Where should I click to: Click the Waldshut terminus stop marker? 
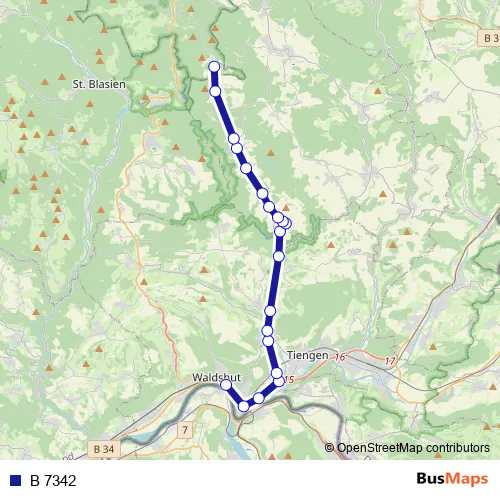[x=226, y=385]
